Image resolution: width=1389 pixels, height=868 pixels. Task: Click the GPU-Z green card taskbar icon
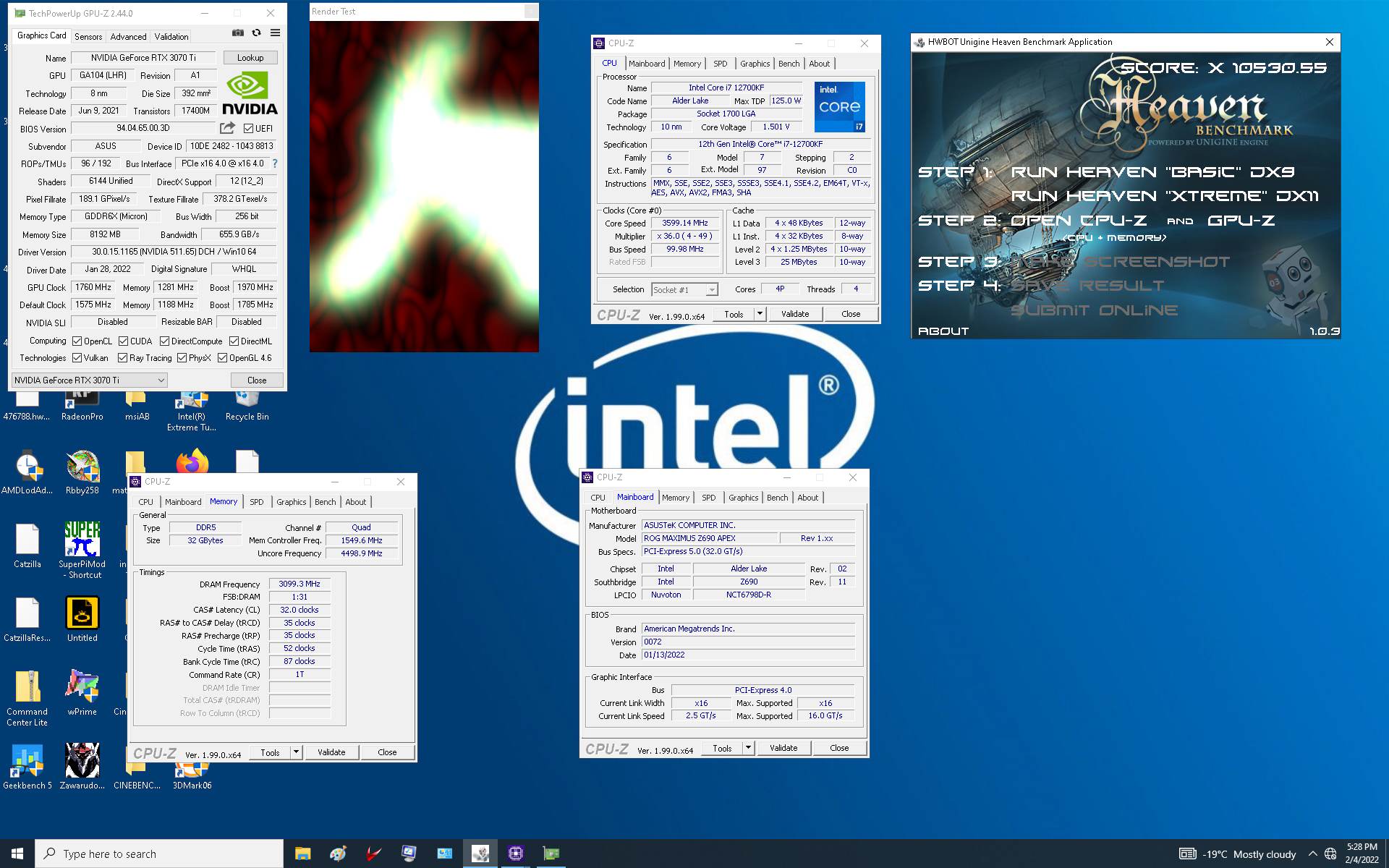click(551, 854)
